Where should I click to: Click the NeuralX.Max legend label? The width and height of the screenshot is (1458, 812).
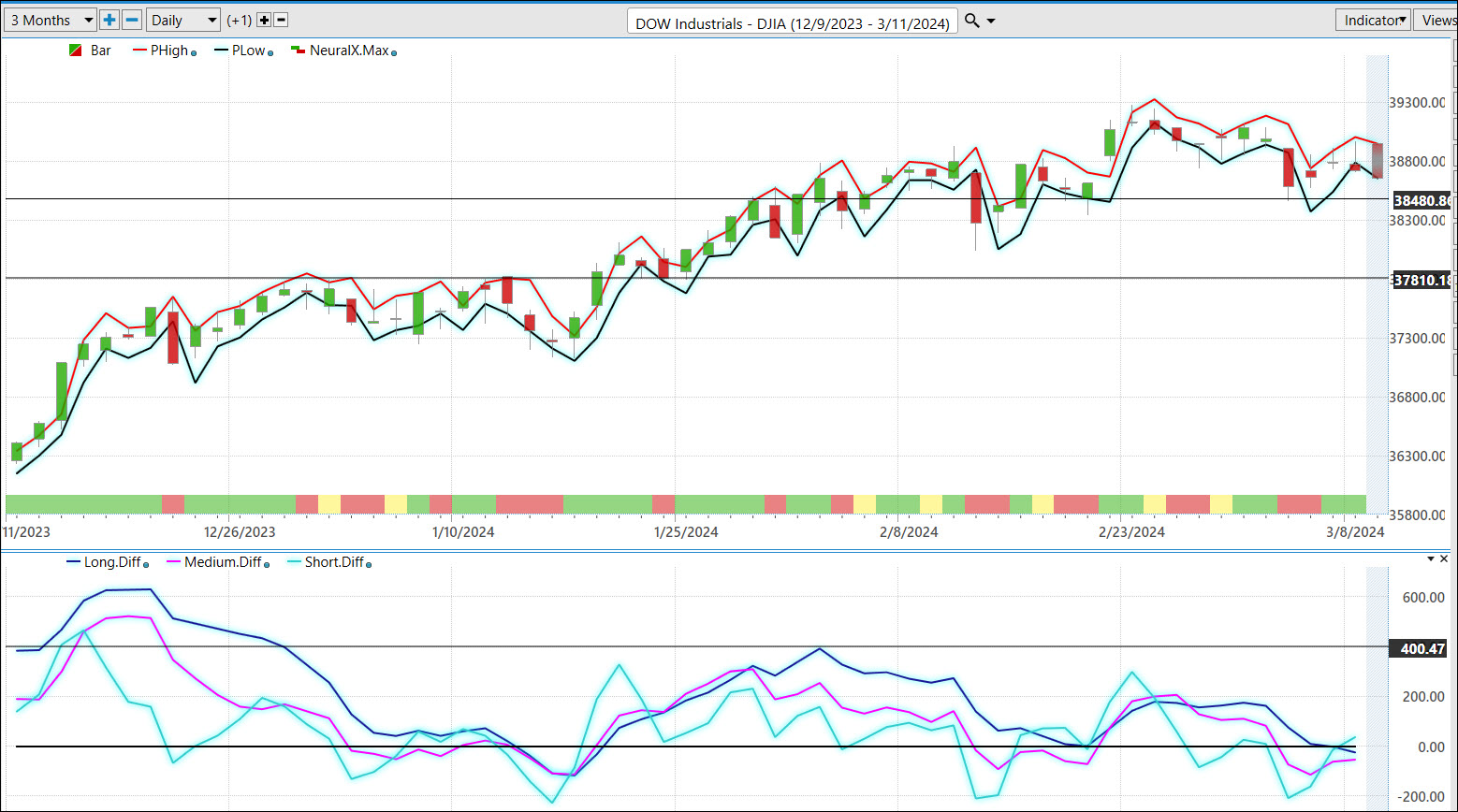point(349,51)
